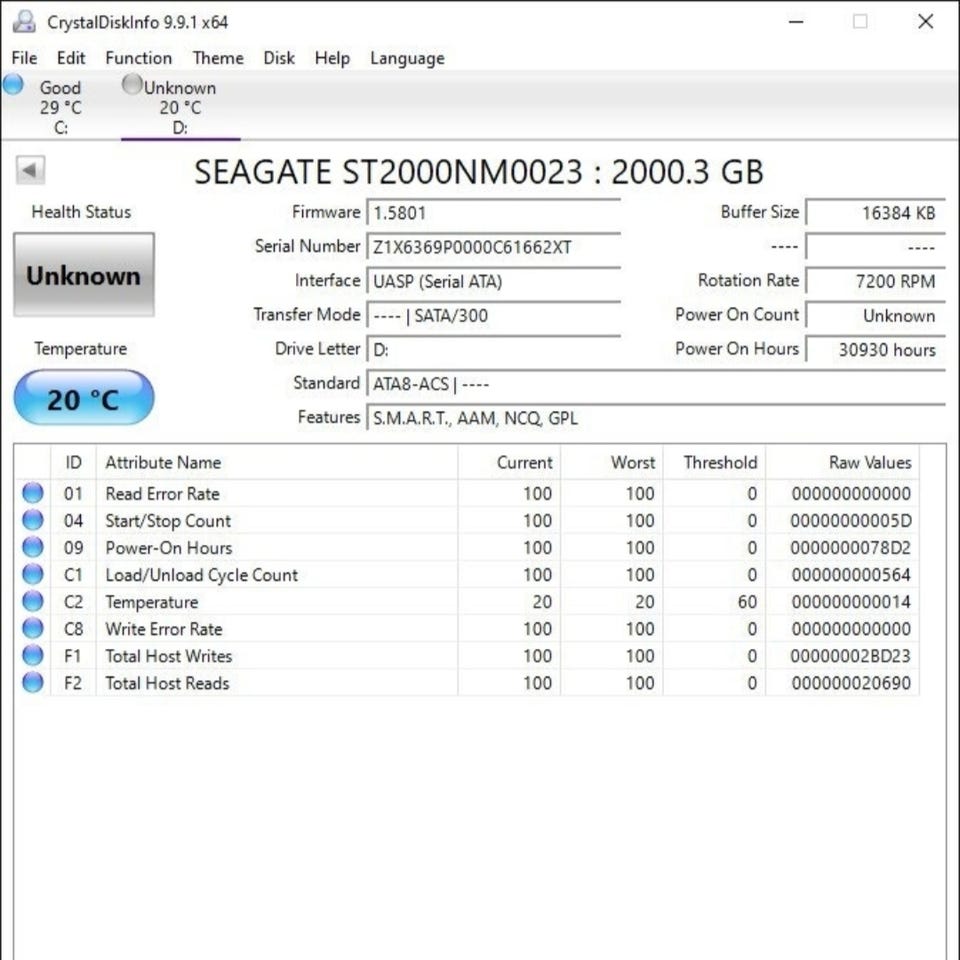Click the Health Status label
The image size is (960, 960).
point(81,212)
